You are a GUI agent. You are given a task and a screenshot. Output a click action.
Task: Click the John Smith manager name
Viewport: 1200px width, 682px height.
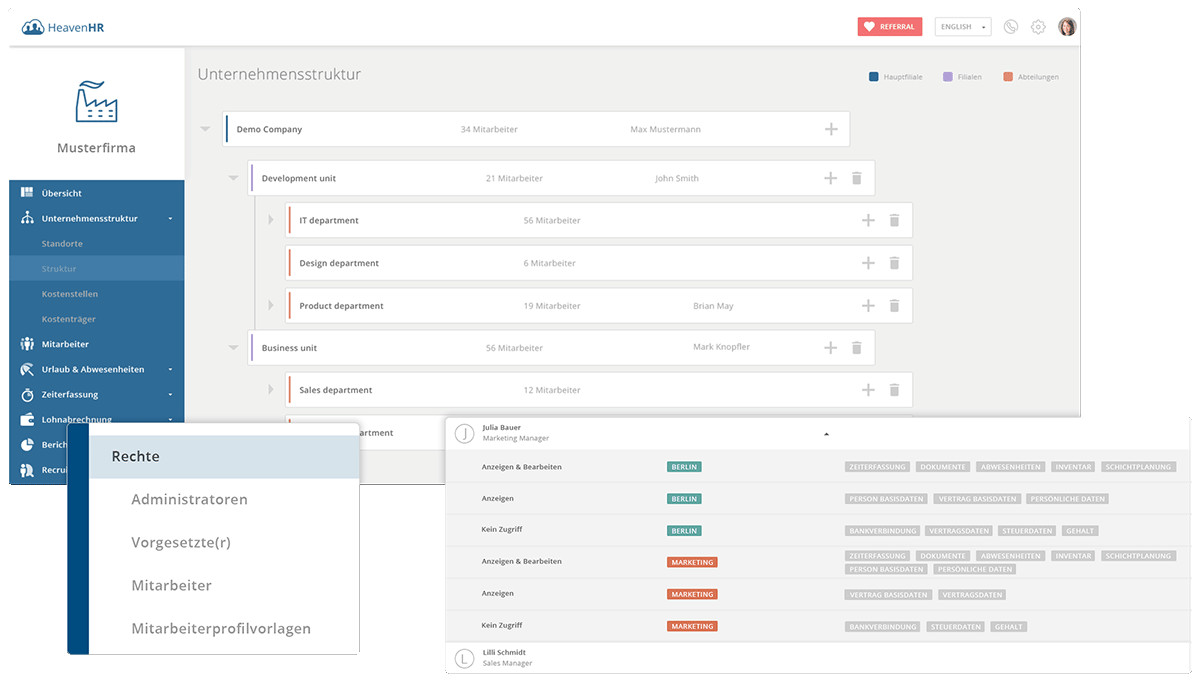coord(677,178)
